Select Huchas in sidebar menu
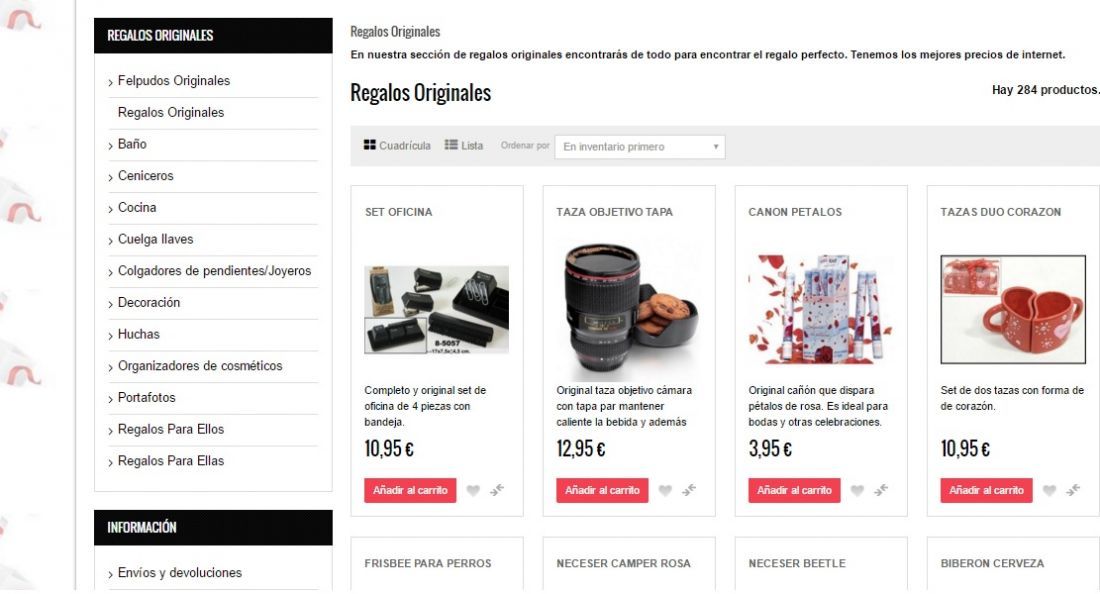This screenshot has width=1100, height=594. pyautogui.click(x=139, y=334)
